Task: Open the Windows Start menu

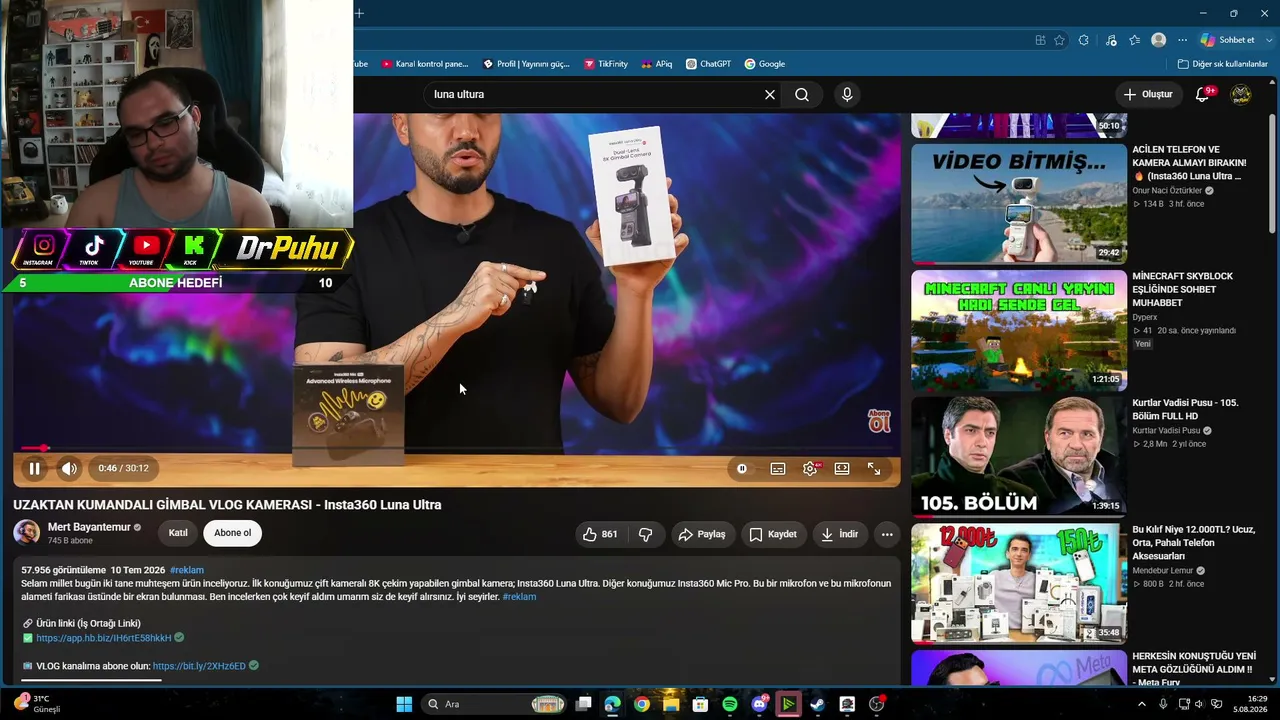Action: 404,704
